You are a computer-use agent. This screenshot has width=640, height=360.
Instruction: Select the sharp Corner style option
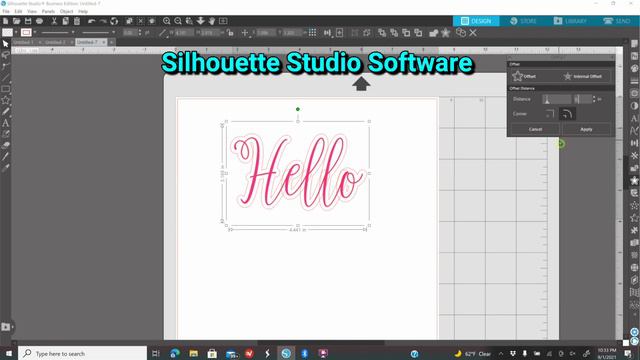(550, 114)
